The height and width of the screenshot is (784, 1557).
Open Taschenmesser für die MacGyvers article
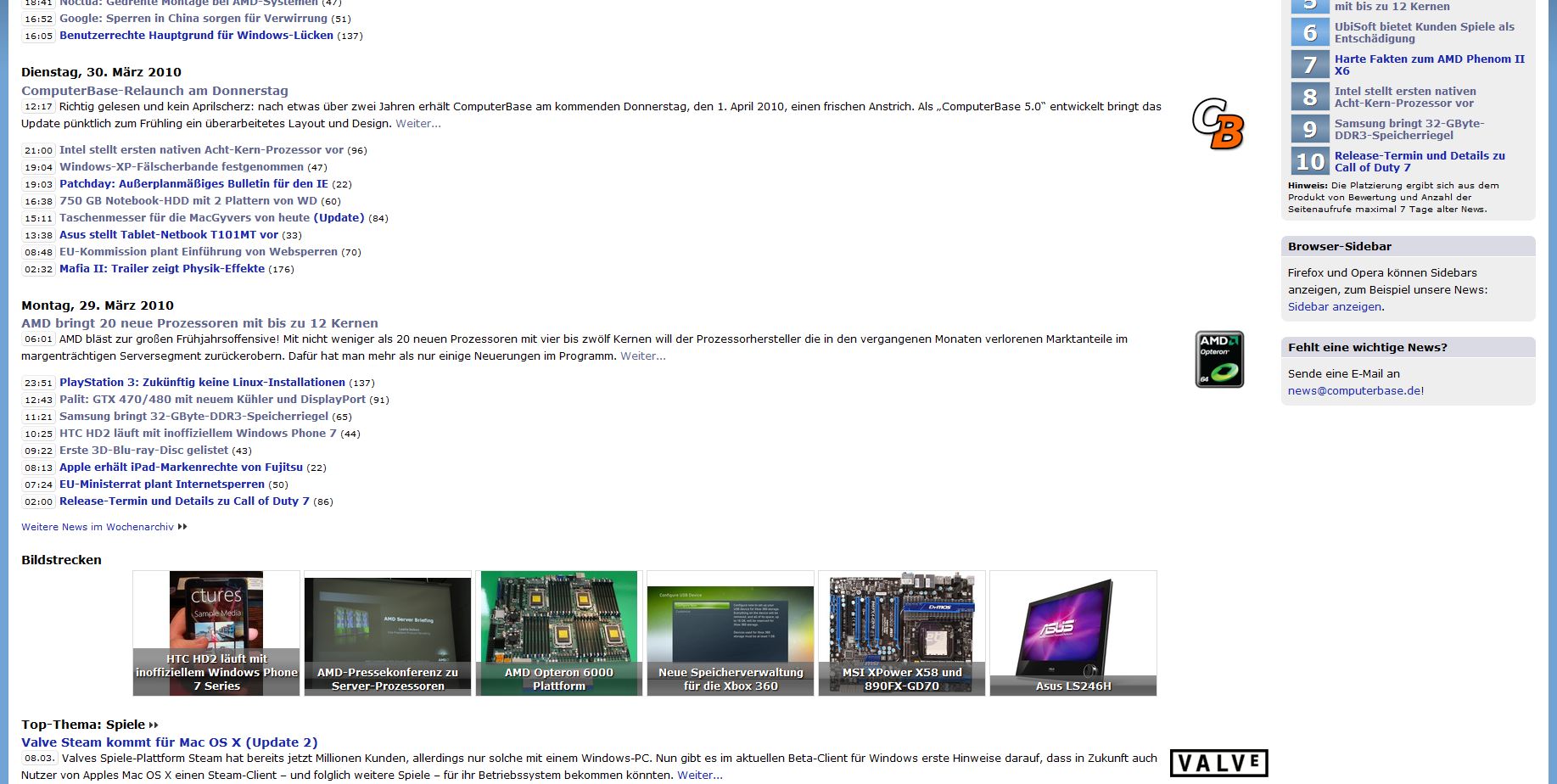tap(212, 218)
